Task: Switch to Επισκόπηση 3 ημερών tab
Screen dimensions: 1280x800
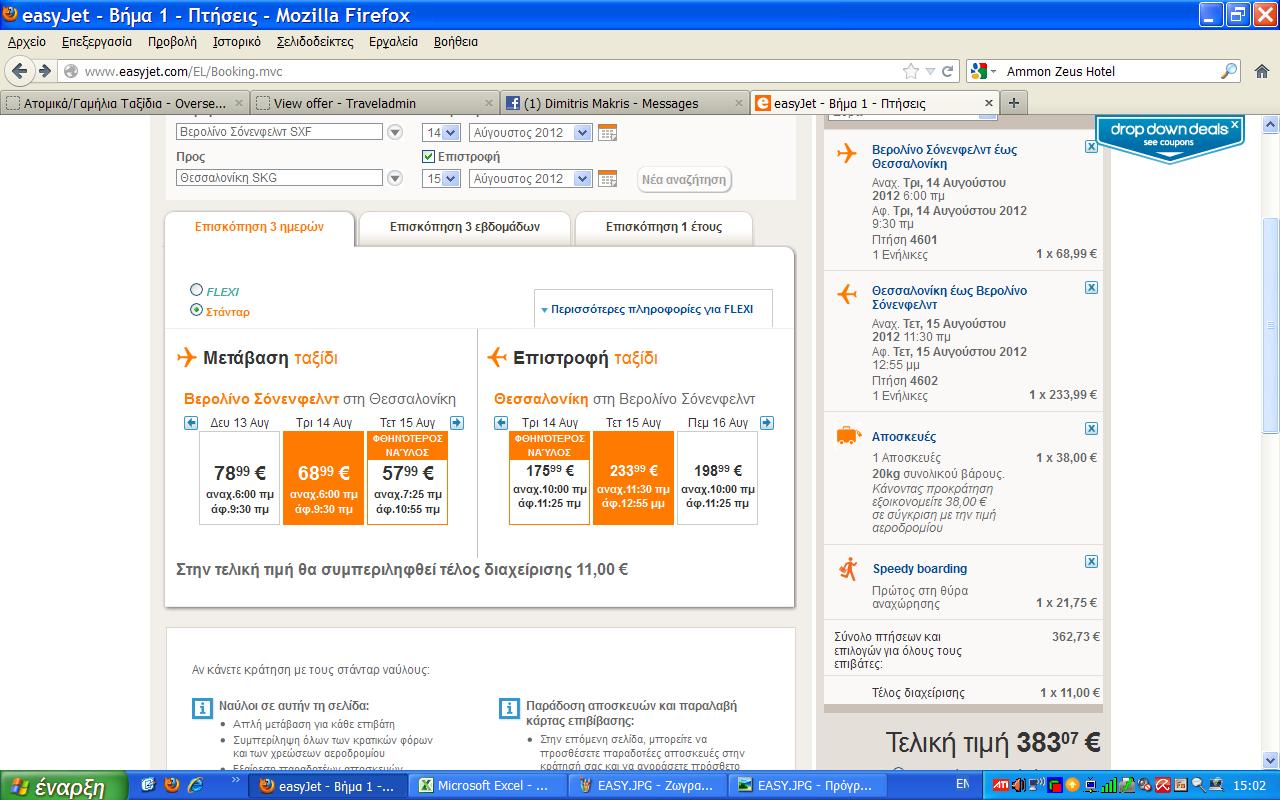Action: pos(260,227)
